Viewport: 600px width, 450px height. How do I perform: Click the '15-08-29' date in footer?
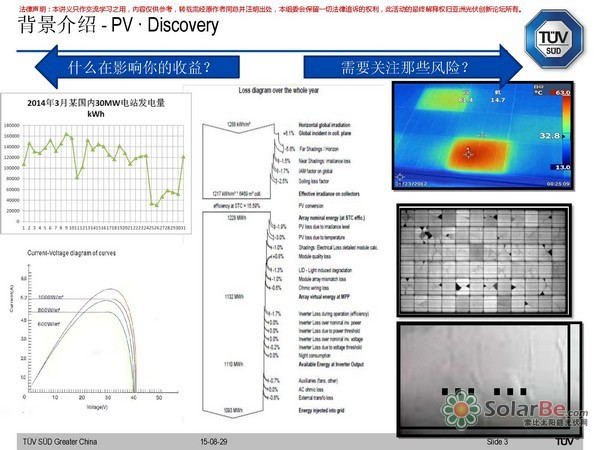coord(215,441)
